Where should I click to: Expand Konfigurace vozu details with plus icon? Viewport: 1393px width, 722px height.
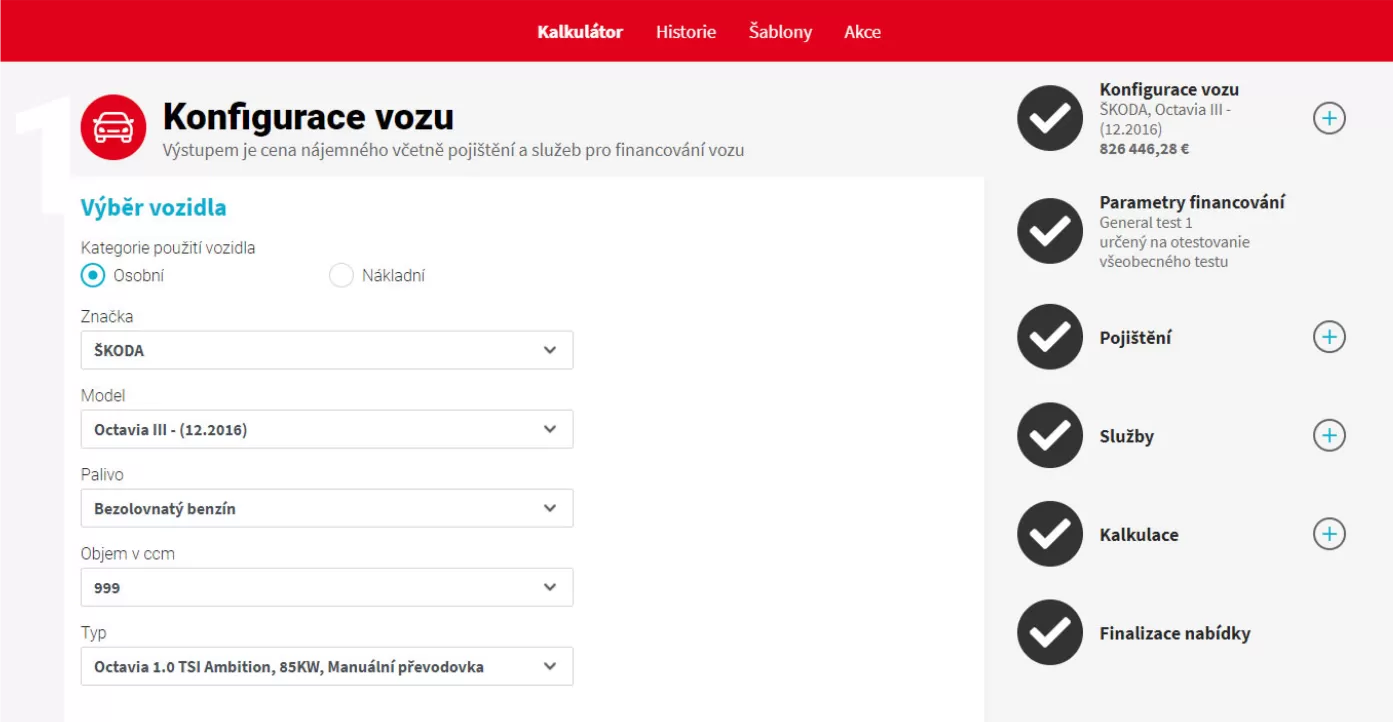[1329, 119]
